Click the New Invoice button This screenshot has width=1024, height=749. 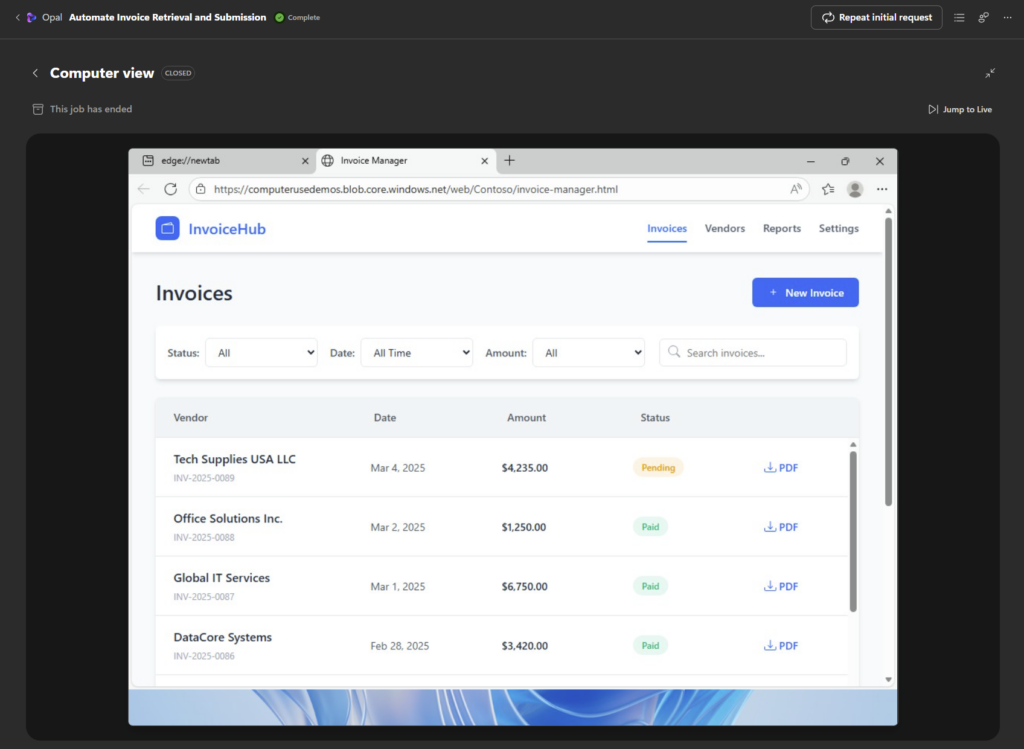805,293
